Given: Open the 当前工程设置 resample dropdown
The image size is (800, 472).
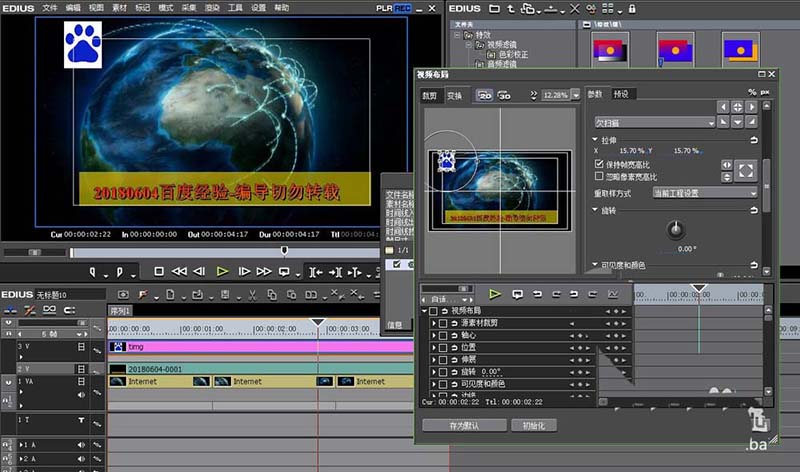Looking at the screenshot, I should 705,193.
